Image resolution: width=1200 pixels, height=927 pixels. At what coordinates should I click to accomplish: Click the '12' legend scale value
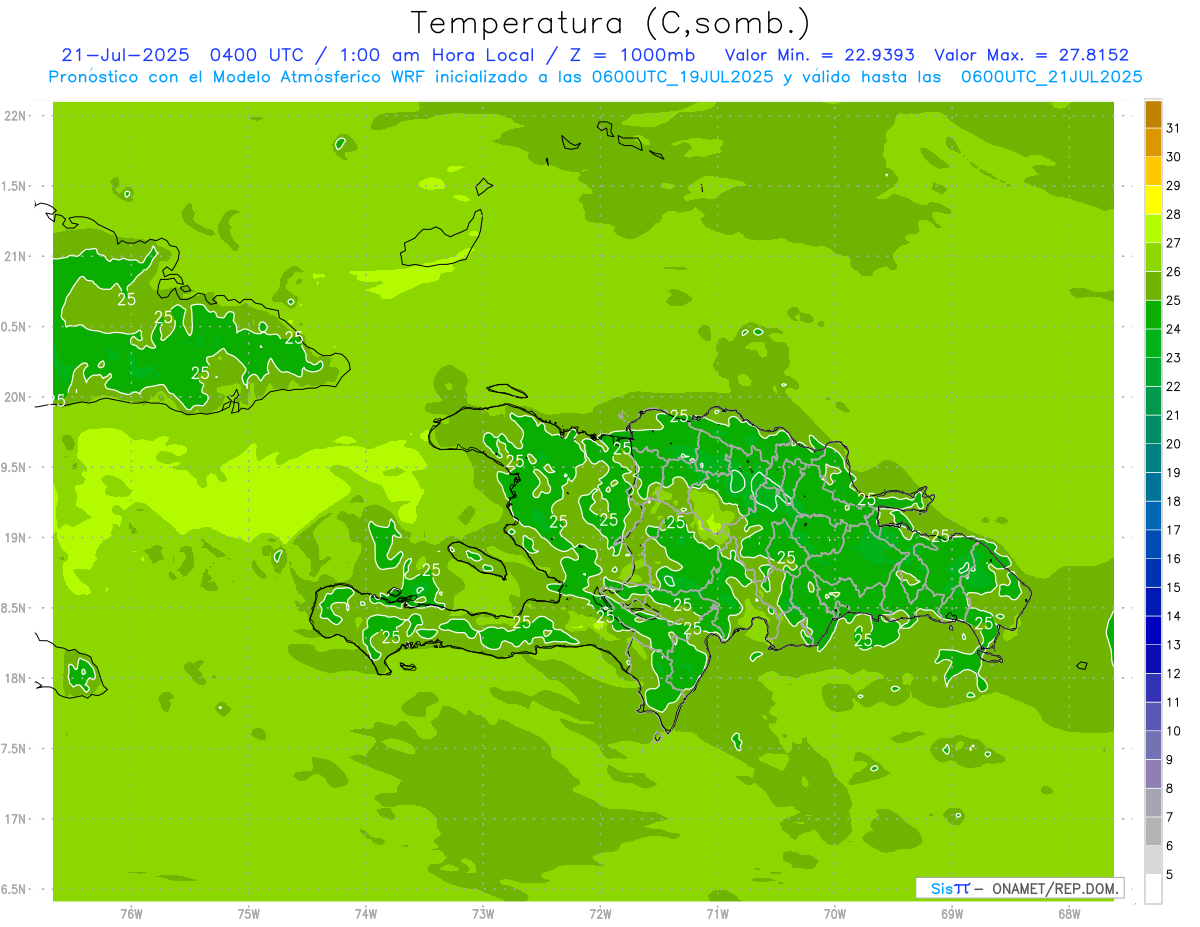point(1174,673)
